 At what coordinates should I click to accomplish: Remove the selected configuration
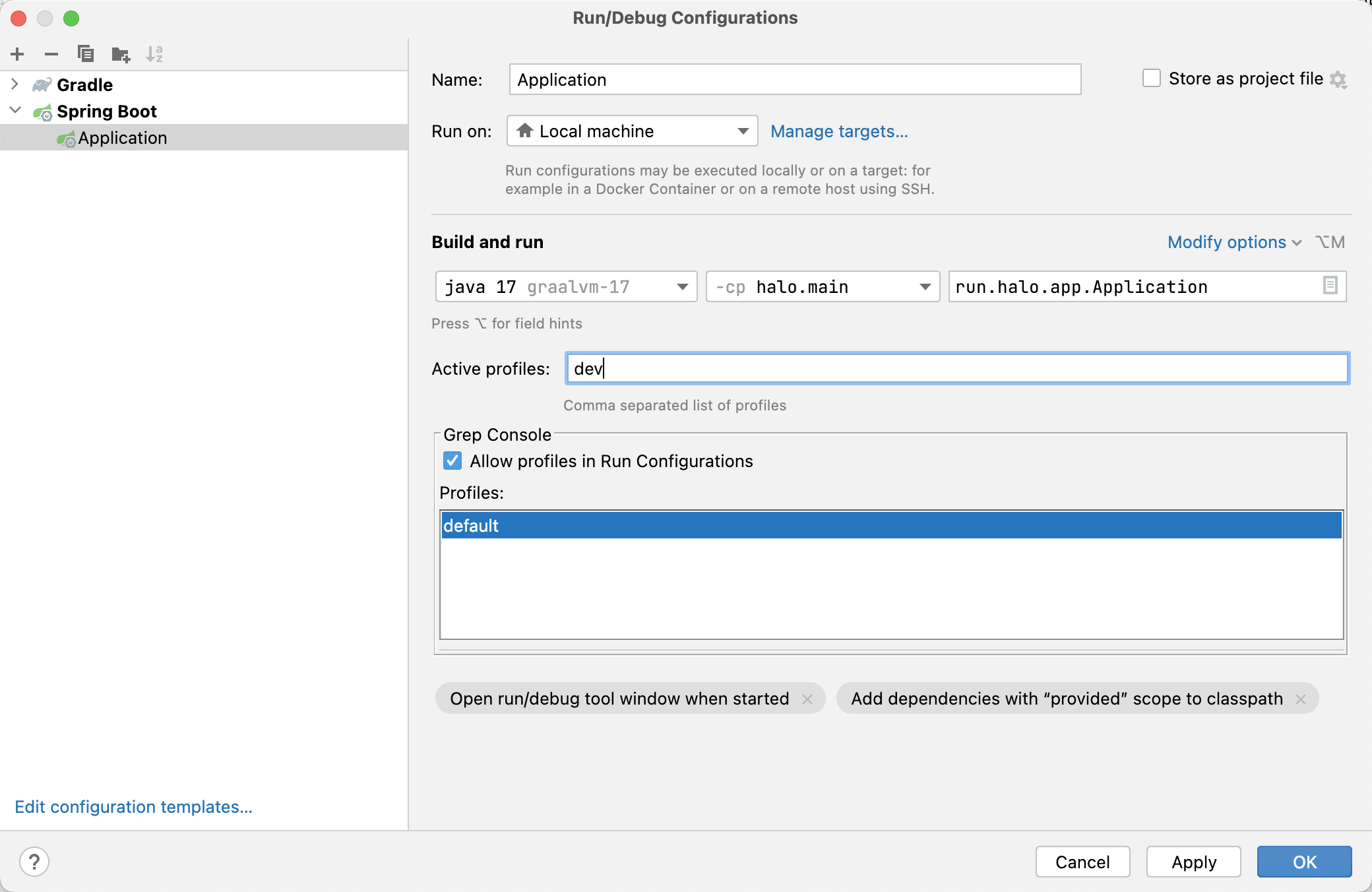point(51,54)
